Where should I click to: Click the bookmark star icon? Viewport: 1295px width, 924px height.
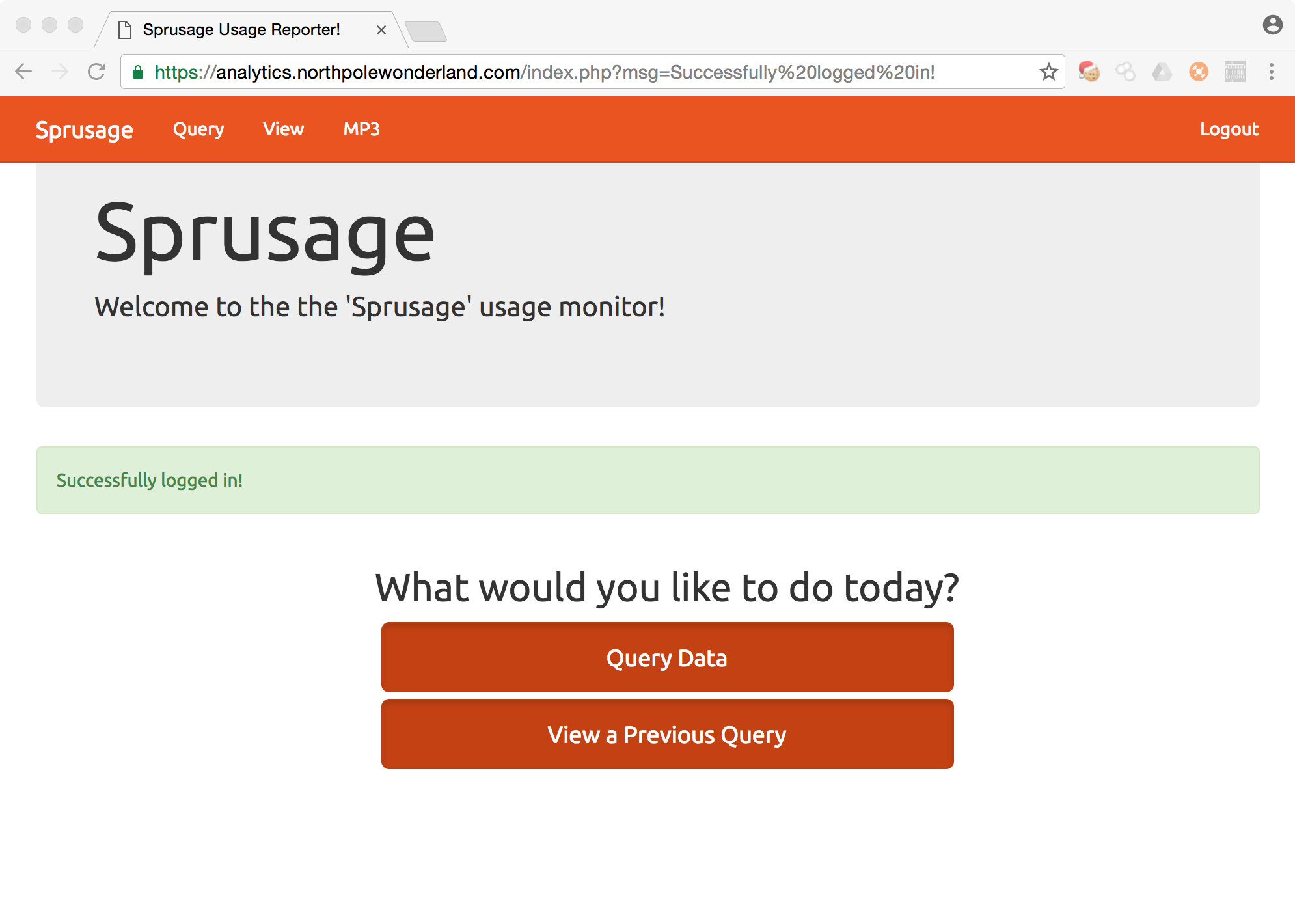[x=1049, y=71]
